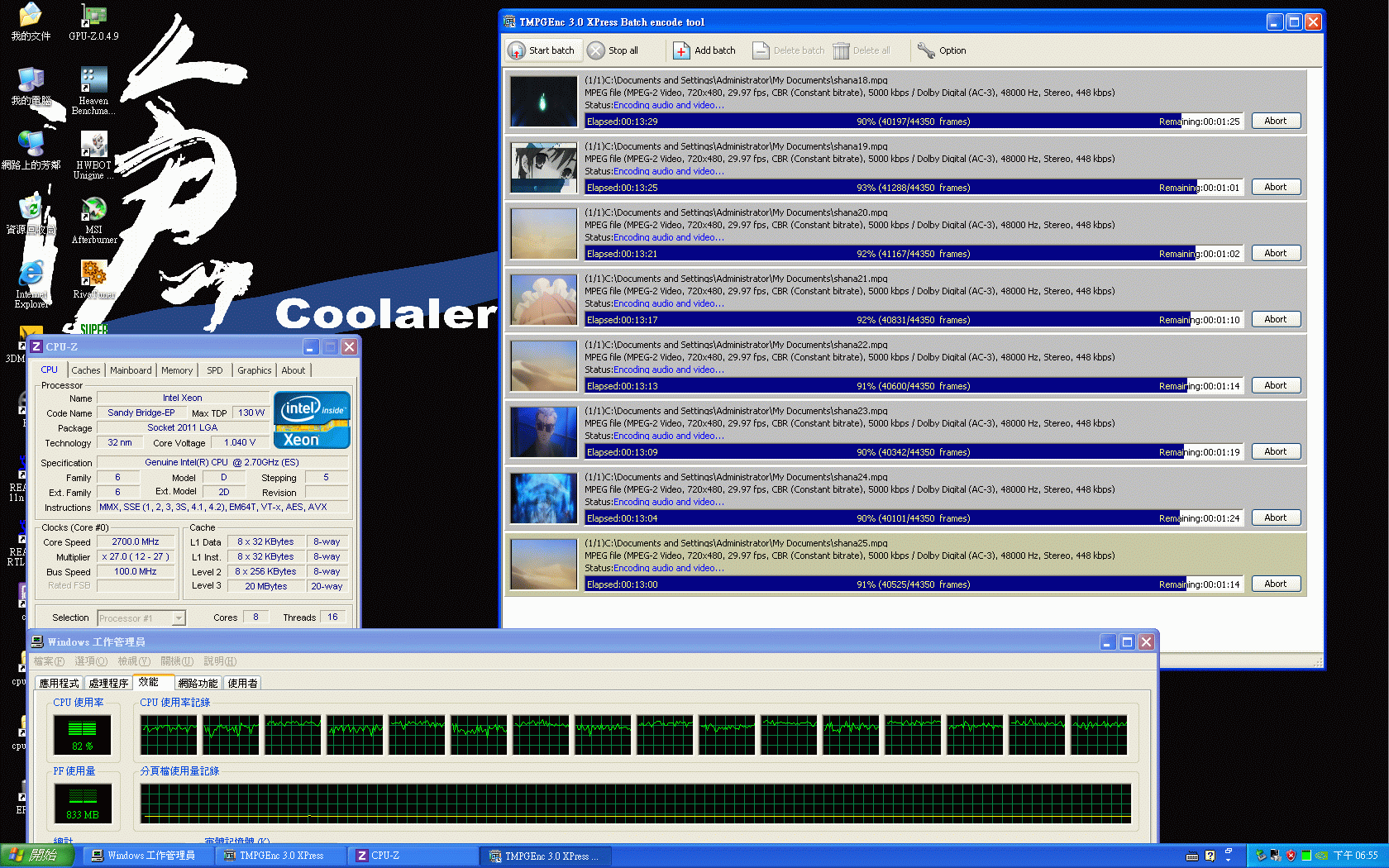Open the RivaTuner desktop icon

(x=93, y=279)
